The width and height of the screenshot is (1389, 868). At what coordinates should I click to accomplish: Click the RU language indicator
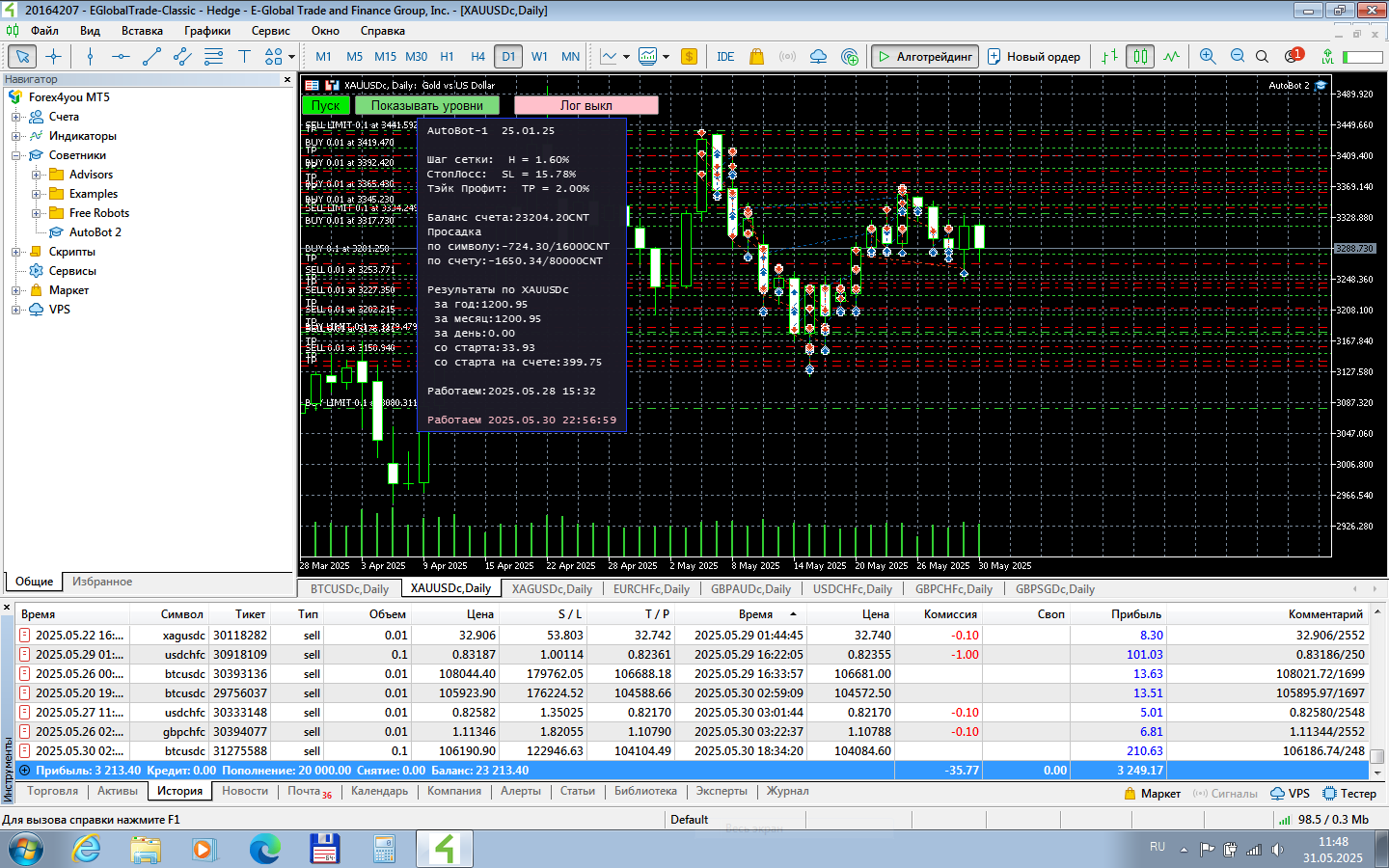tap(1157, 847)
